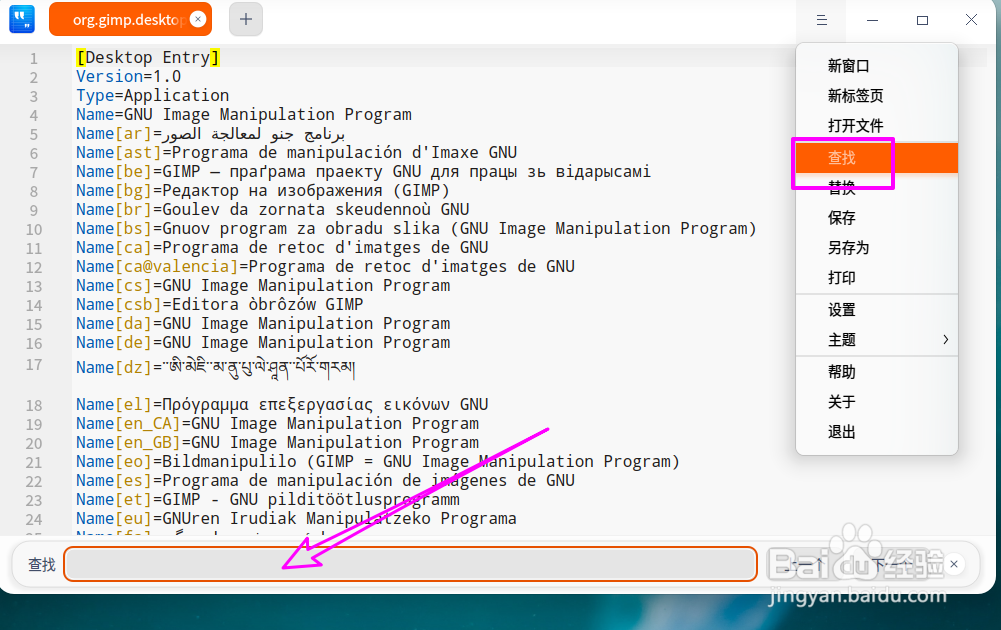The image size is (1001, 630).
Task: Click the 下一个 next match button
Action: pyautogui.click(x=892, y=564)
